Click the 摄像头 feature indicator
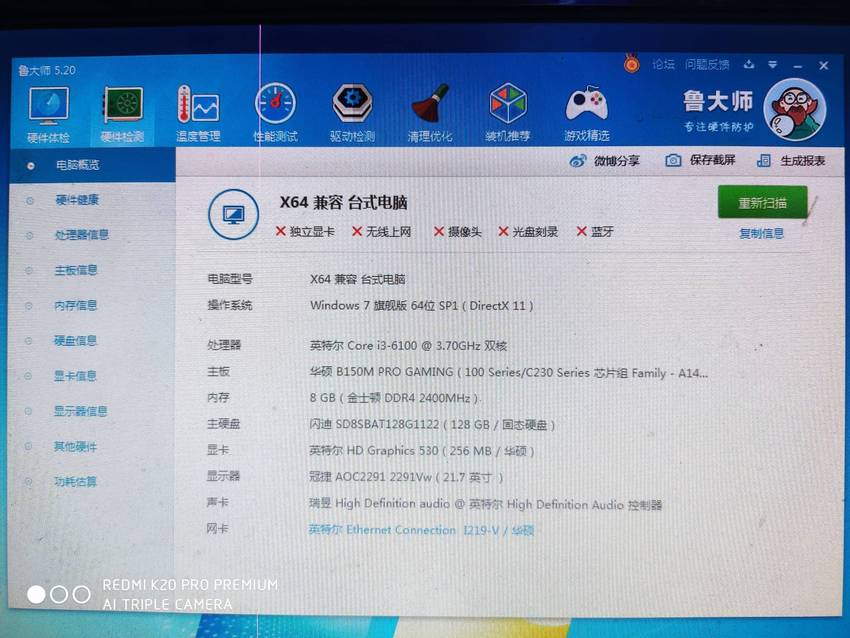 pos(458,232)
